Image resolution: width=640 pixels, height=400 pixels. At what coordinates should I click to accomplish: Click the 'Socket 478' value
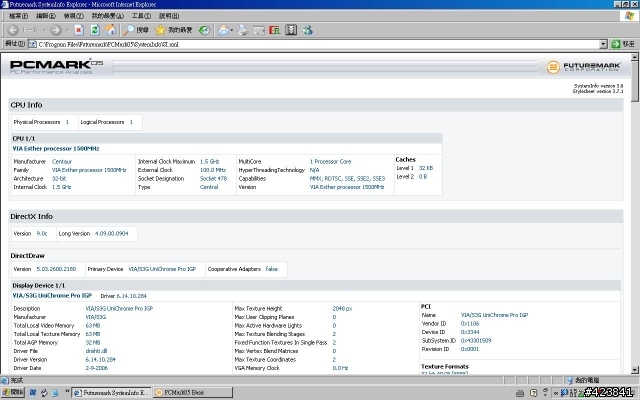[213, 179]
